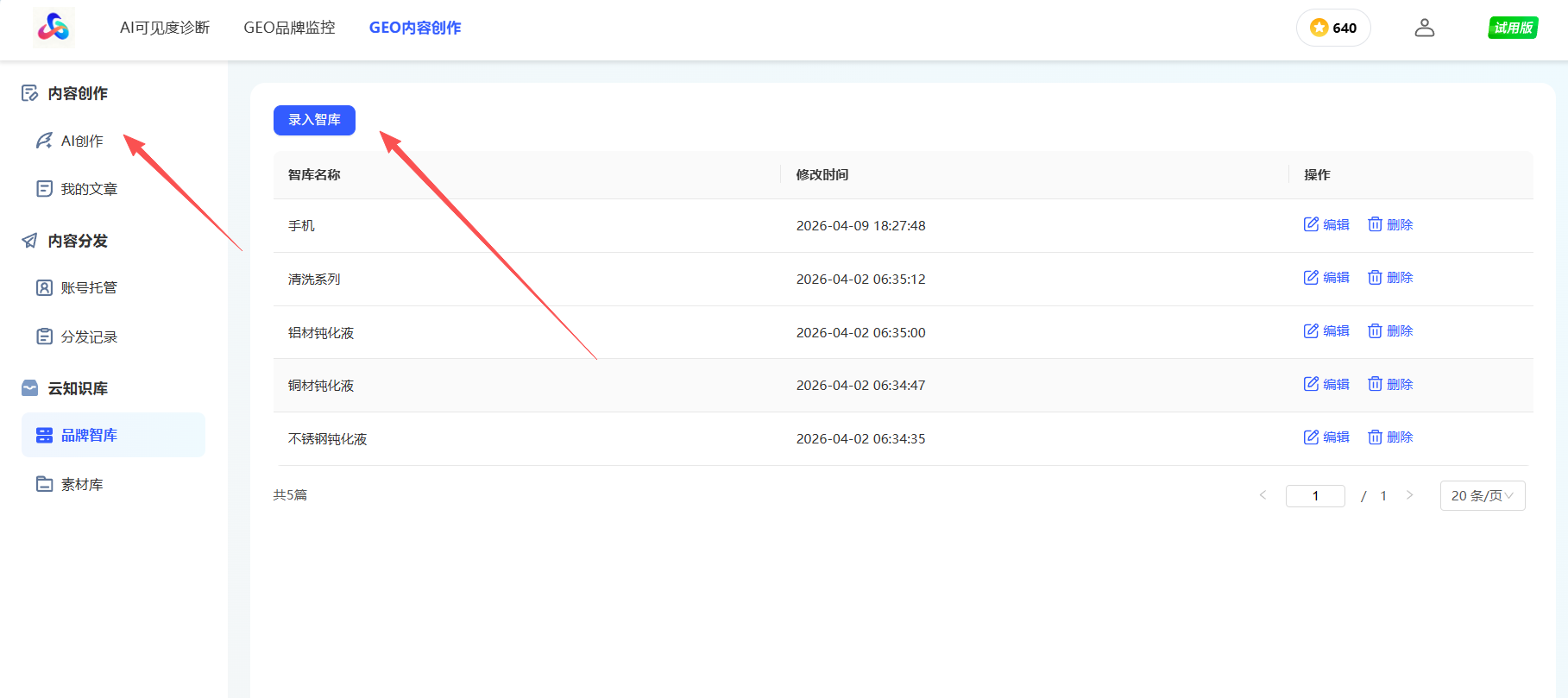Click the app logo icon
The width and height of the screenshot is (1568, 698).
click(x=54, y=28)
